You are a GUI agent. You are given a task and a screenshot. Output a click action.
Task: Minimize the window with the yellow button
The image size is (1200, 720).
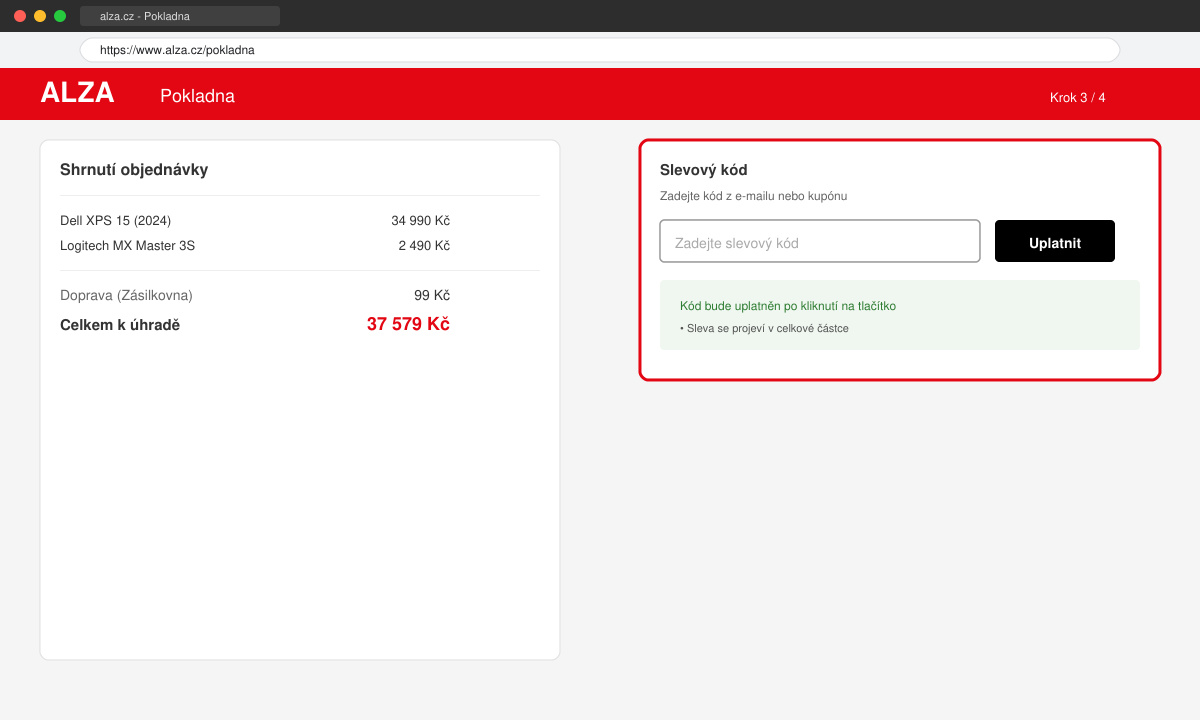(x=40, y=16)
